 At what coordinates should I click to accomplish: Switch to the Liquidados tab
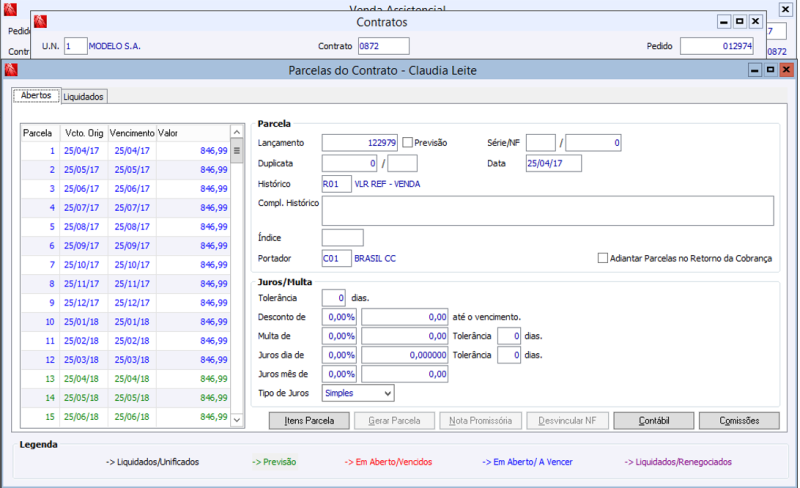tap(84, 97)
